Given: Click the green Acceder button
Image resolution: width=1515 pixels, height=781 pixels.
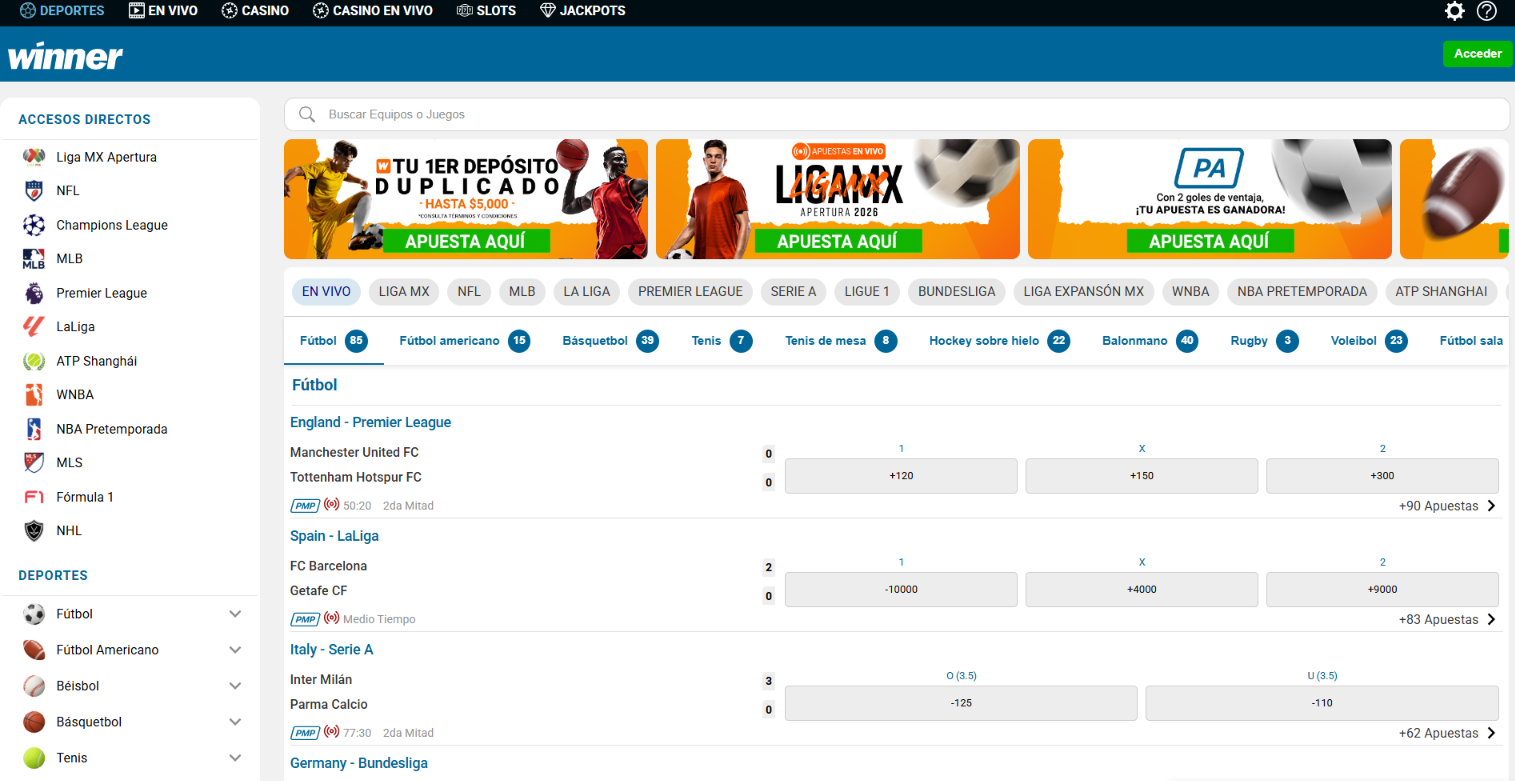Looking at the screenshot, I should (x=1478, y=54).
